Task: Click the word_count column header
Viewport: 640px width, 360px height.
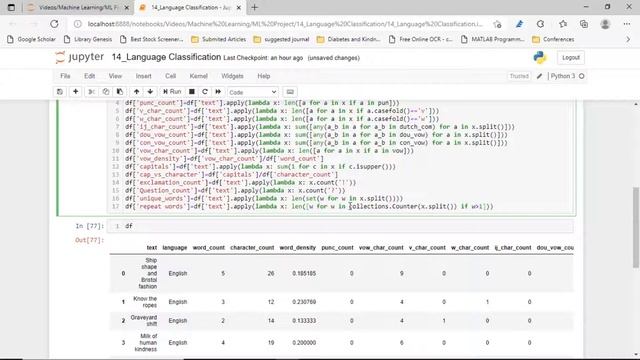Action: click(x=209, y=248)
